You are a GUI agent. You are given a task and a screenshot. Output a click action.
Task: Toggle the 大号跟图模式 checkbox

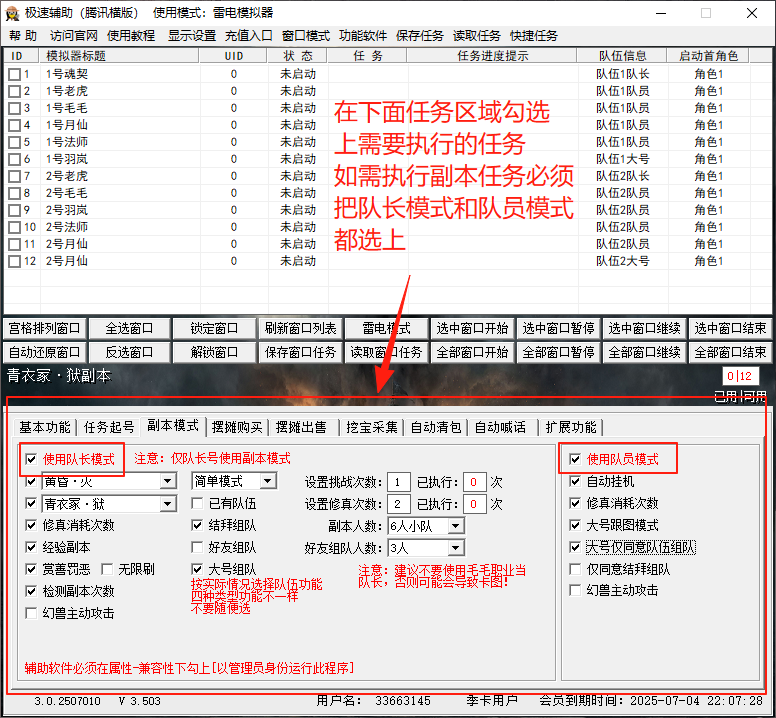click(x=575, y=525)
